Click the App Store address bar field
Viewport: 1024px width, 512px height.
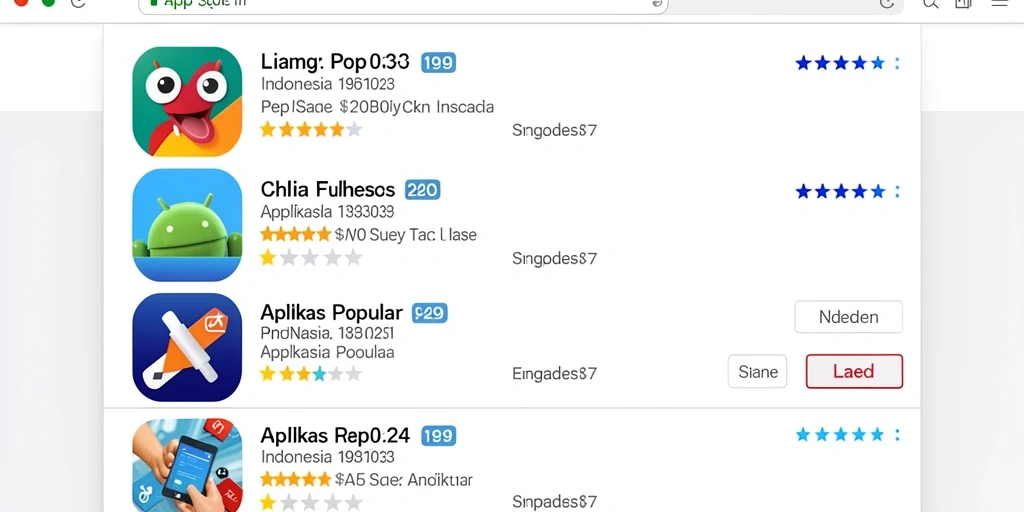click(403, 4)
